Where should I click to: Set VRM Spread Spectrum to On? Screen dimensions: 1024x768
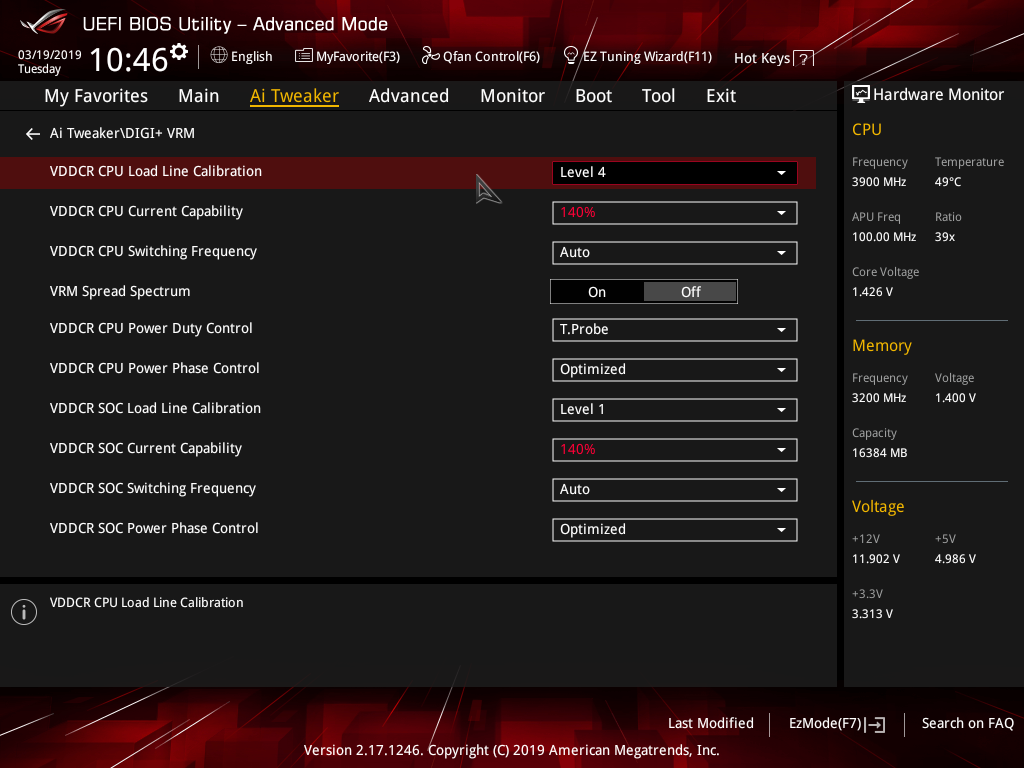597,292
